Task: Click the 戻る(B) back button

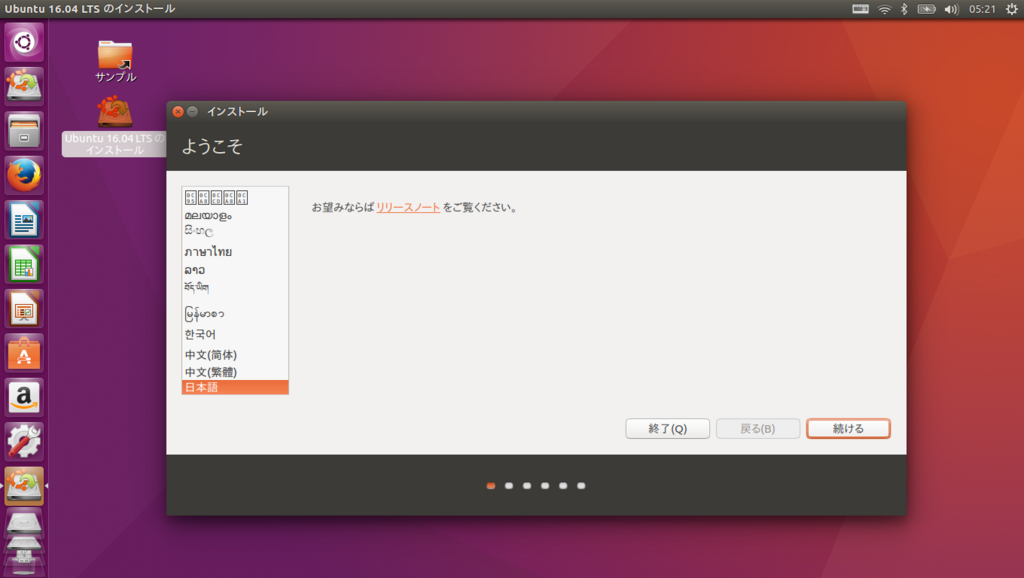Action: pyautogui.click(x=758, y=428)
